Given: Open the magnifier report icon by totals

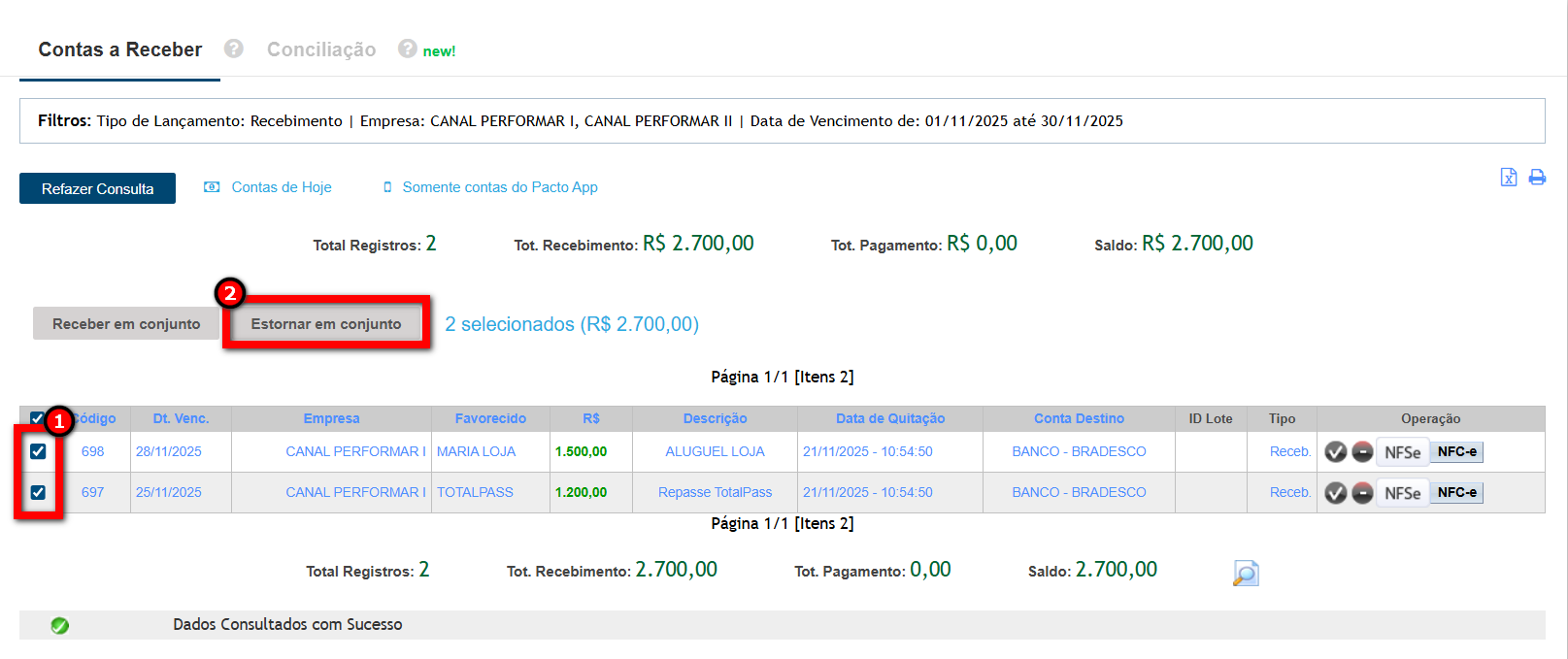Looking at the screenshot, I should coord(1246,573).
